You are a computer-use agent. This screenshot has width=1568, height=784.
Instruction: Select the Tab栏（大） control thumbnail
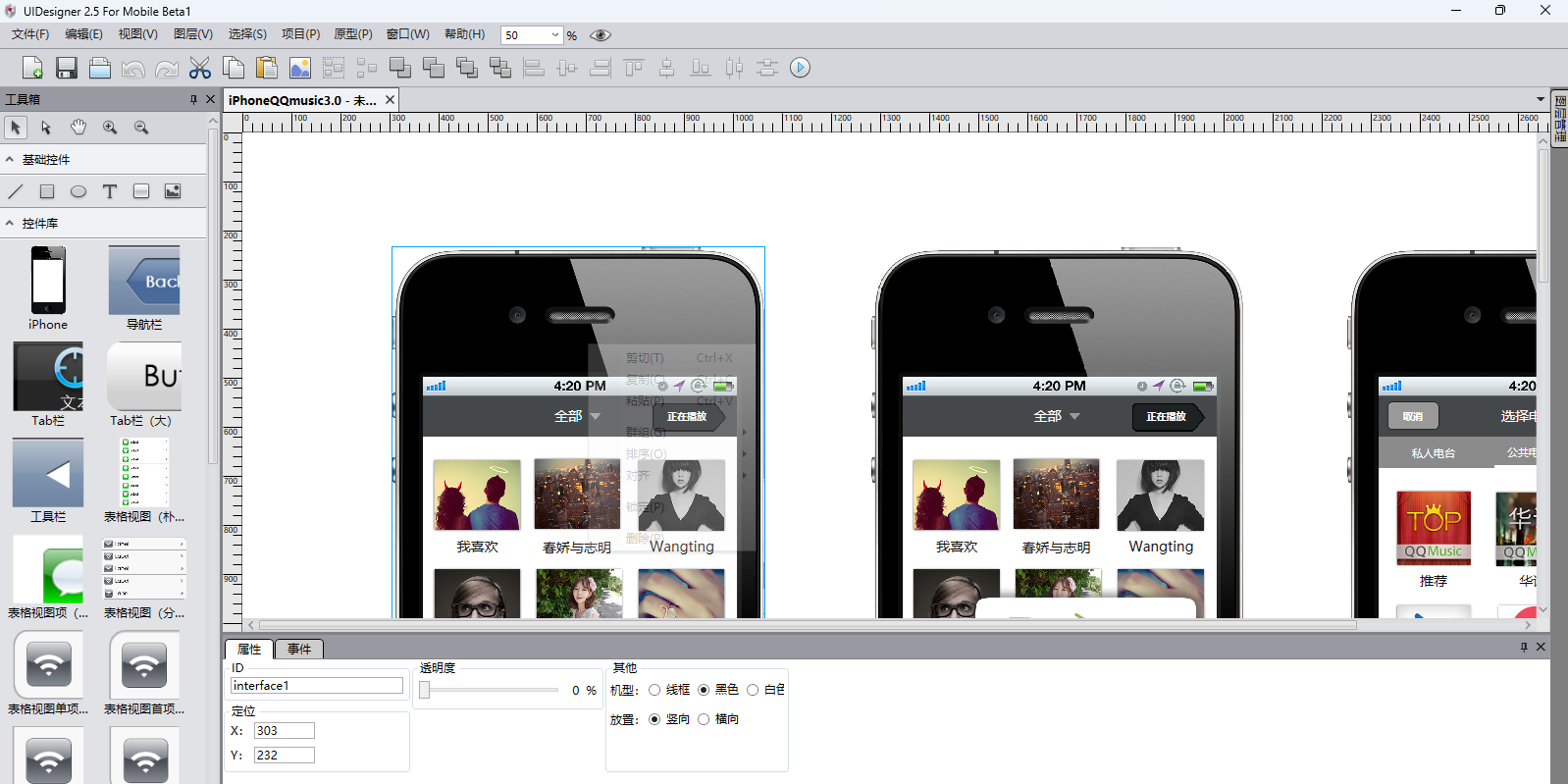144,377
